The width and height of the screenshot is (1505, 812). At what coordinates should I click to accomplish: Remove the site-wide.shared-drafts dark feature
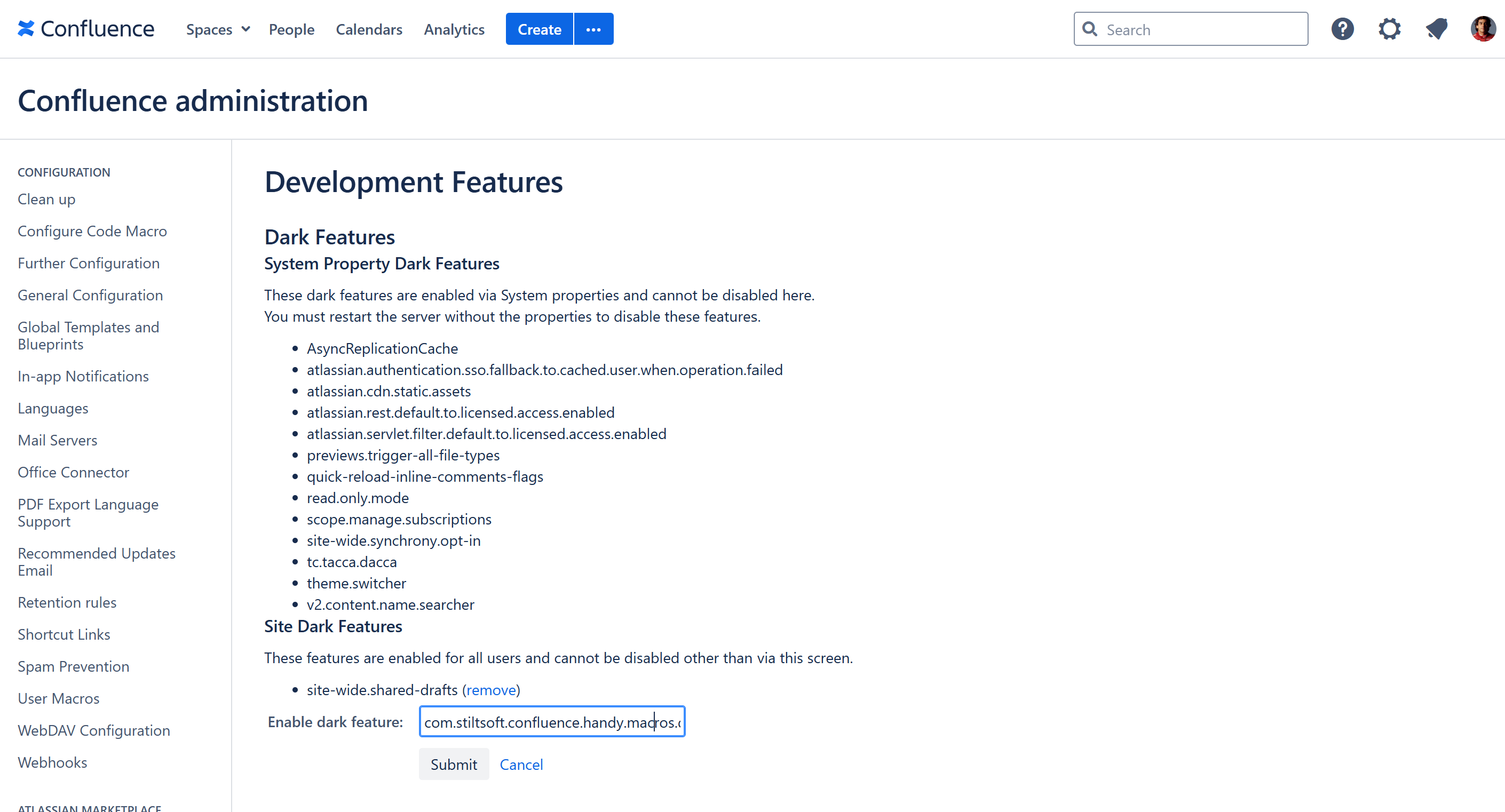pos(491,690)
